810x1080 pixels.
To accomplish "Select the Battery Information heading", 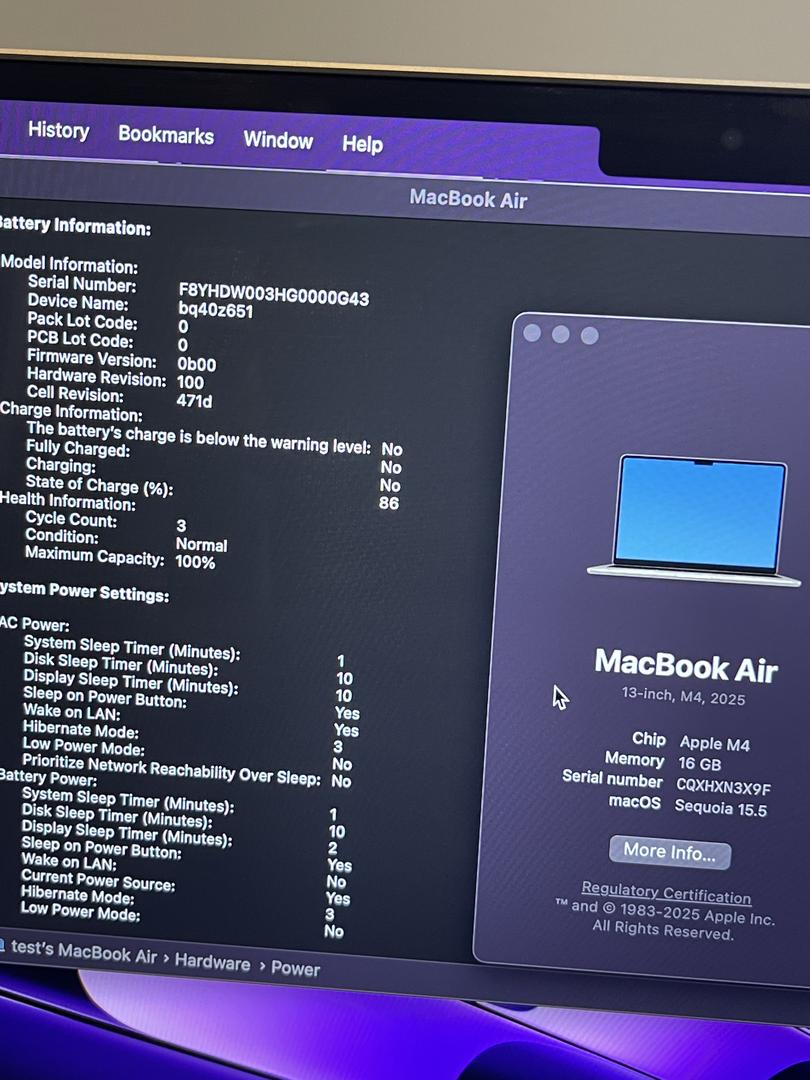I will (74, 225).
